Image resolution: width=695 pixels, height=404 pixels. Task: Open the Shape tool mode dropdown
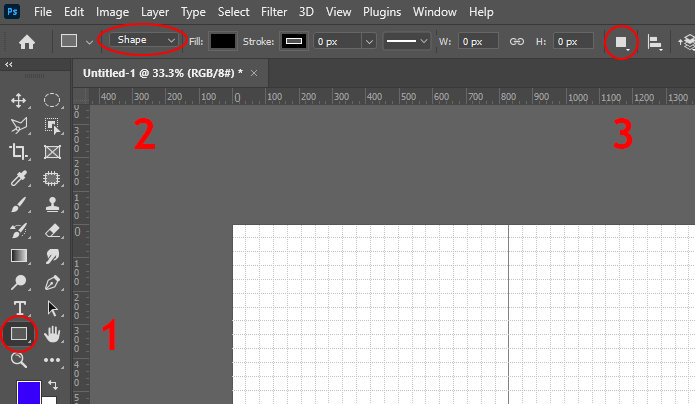[147, 41]
